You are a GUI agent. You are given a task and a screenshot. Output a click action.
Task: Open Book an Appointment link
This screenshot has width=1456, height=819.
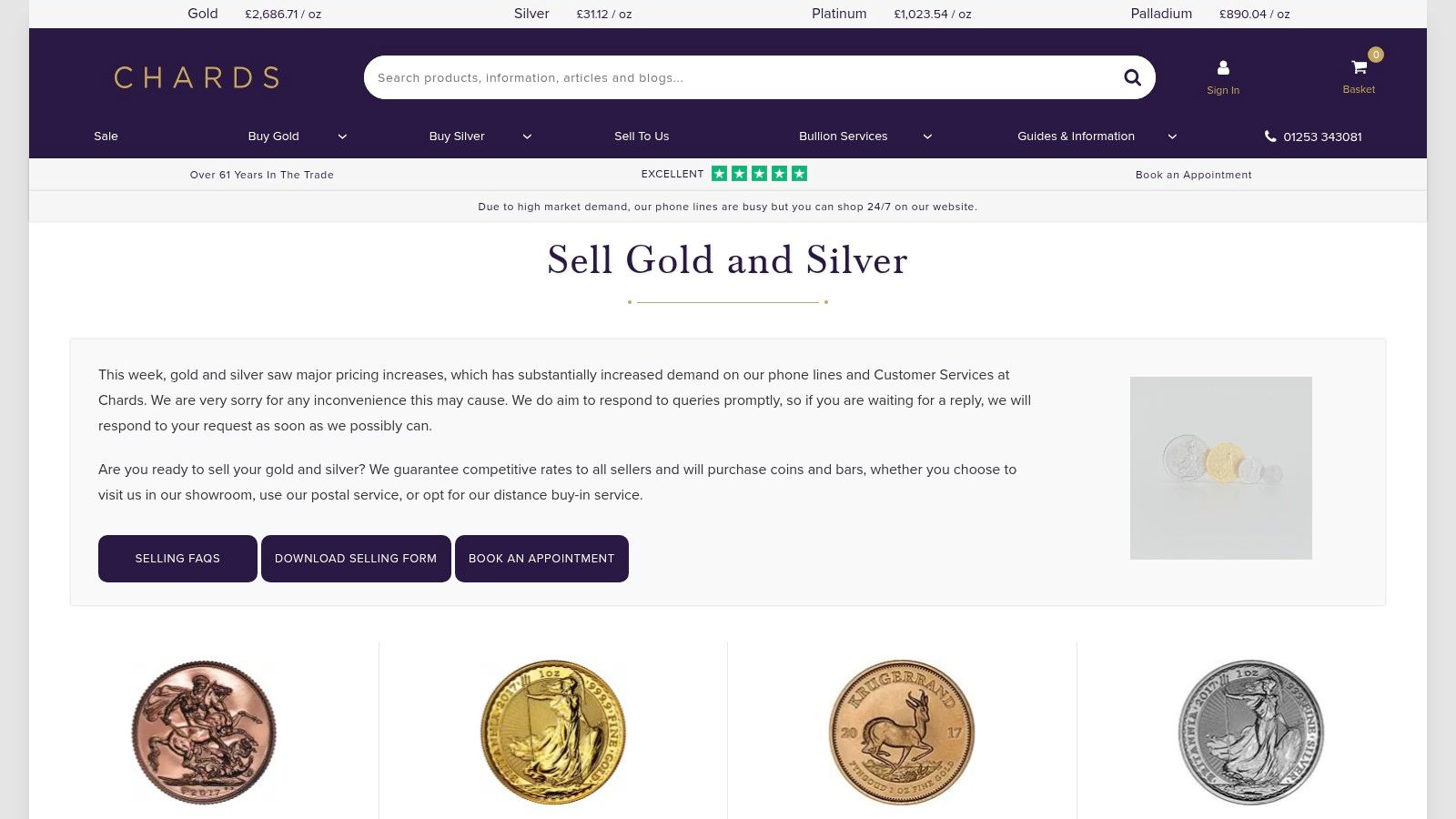pos(1194,175)
